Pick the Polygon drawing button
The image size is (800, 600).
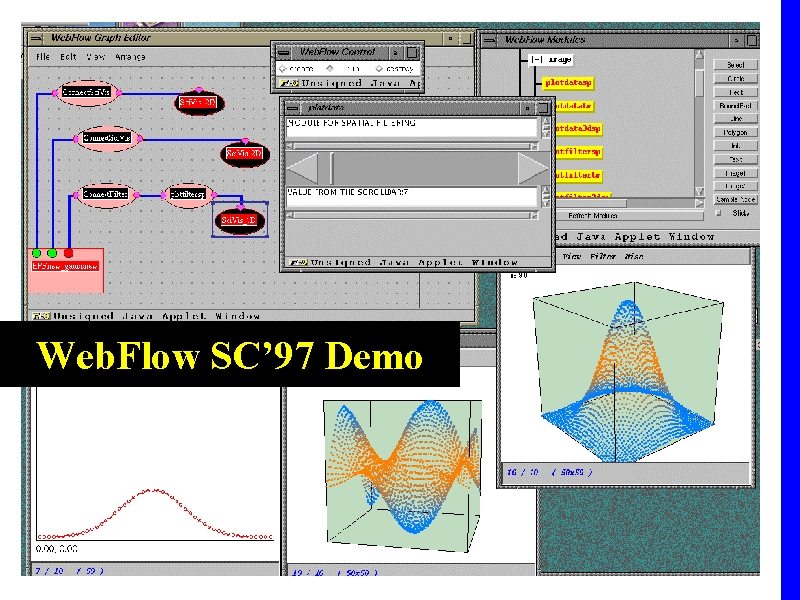point(735,132)
